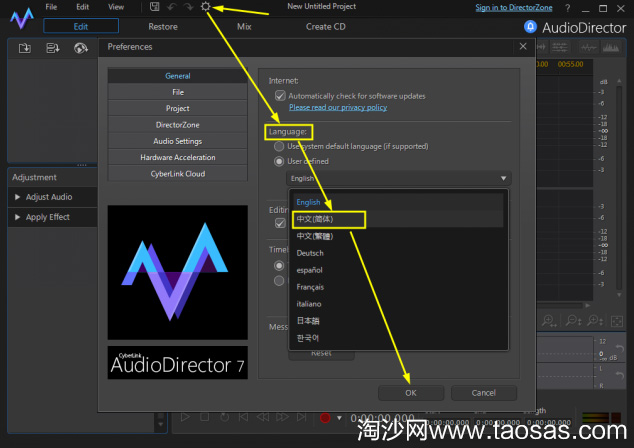Choose 한국어 in the language list
The image size is (634, 448).
pos(398,338)
